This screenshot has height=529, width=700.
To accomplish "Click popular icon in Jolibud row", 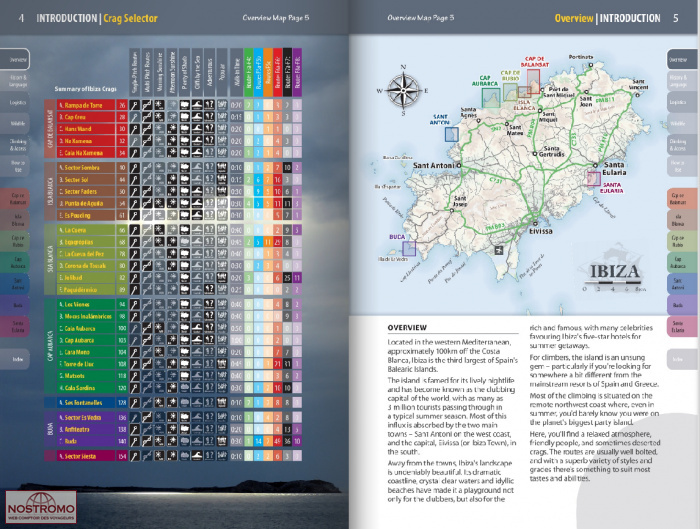I will 222,278.
